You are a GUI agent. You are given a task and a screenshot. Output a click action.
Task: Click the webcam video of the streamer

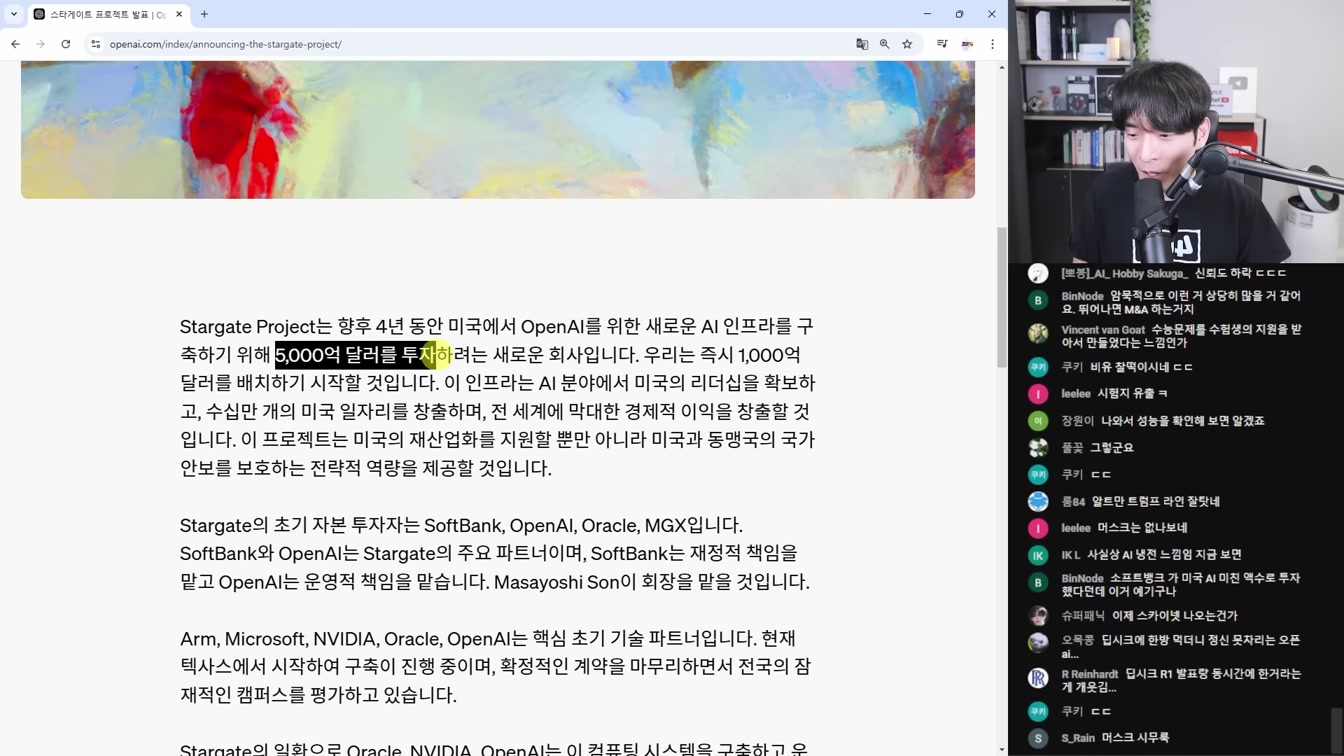click(x=1176, y=131)
